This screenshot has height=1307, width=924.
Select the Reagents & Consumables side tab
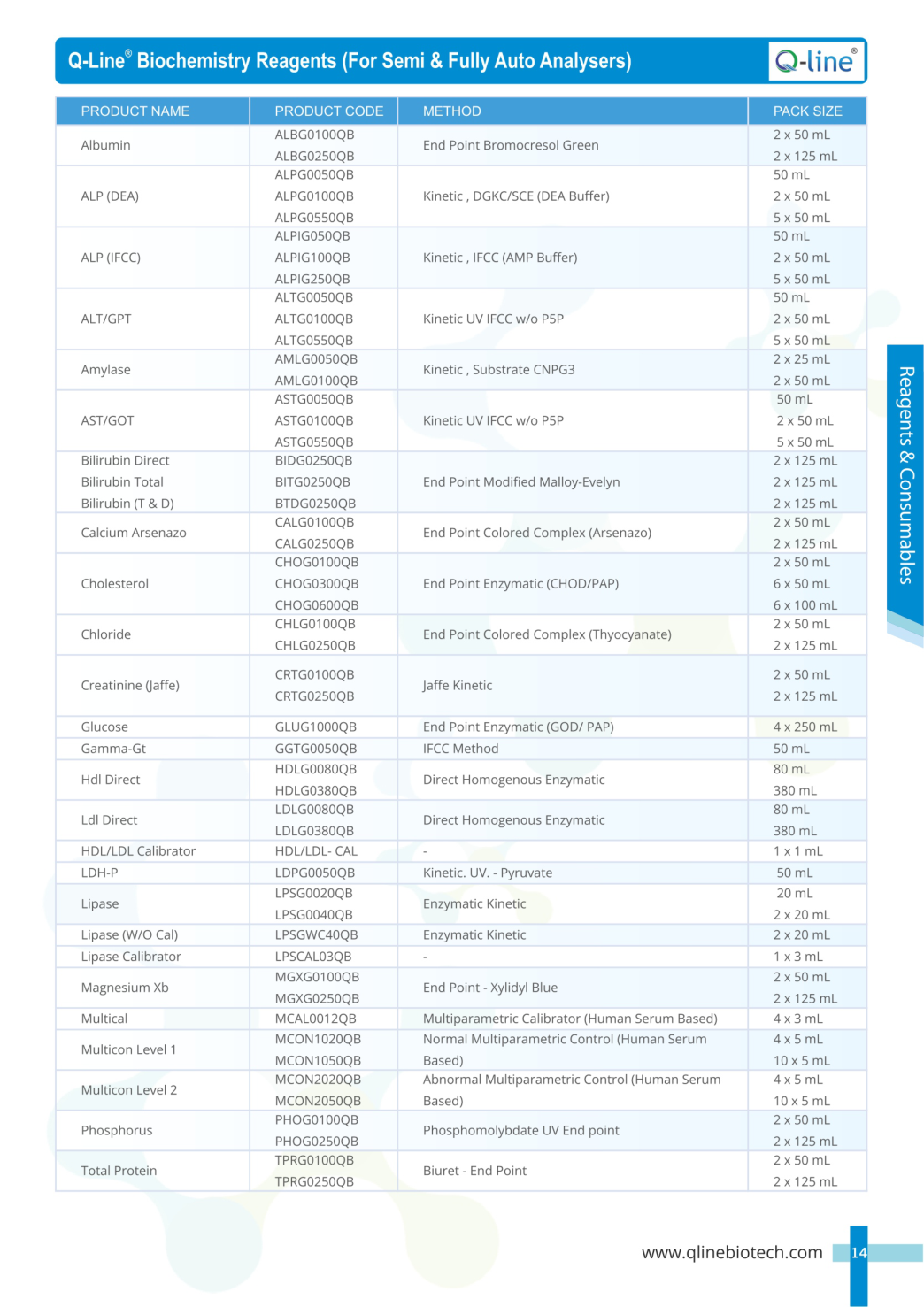pos(905,475)
